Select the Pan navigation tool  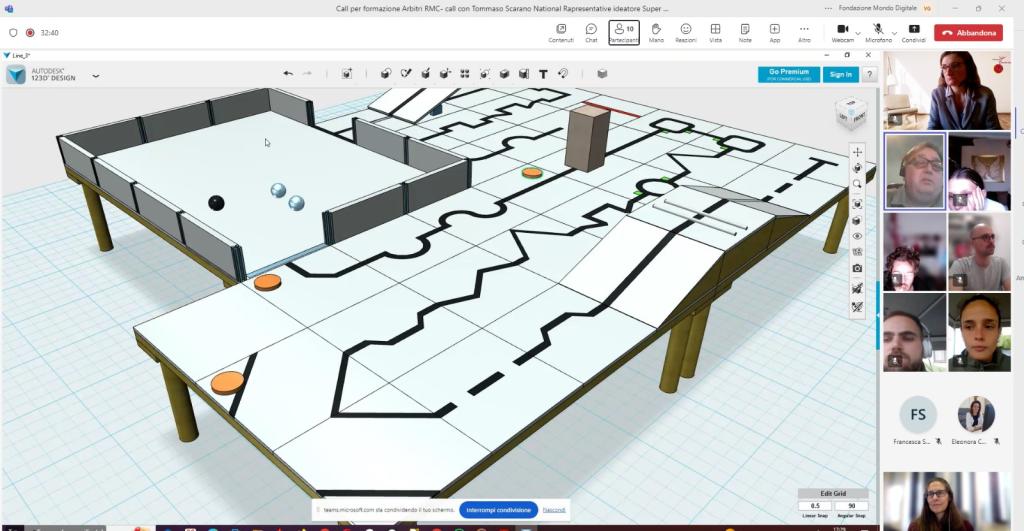pyautogui.click(x=857, y=152)
